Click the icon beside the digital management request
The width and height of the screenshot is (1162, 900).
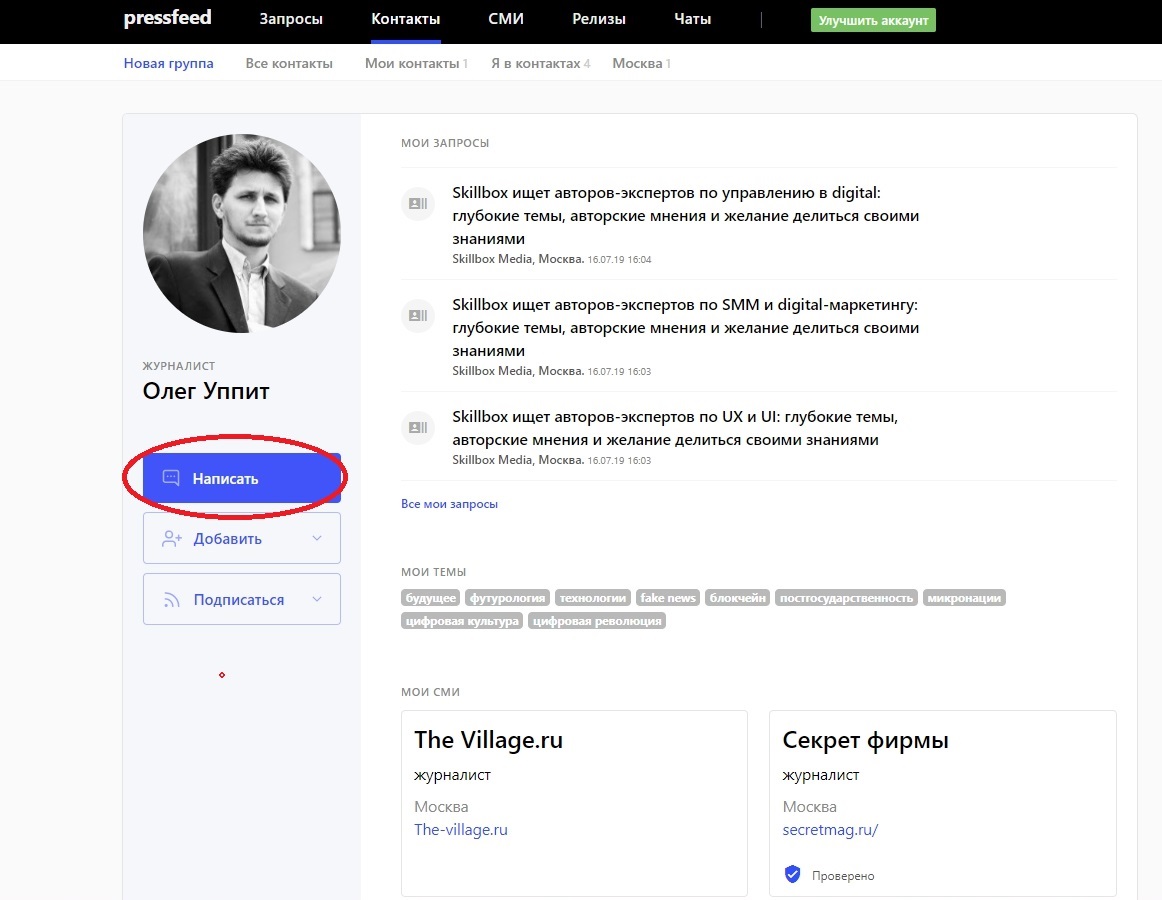[417, 204]
